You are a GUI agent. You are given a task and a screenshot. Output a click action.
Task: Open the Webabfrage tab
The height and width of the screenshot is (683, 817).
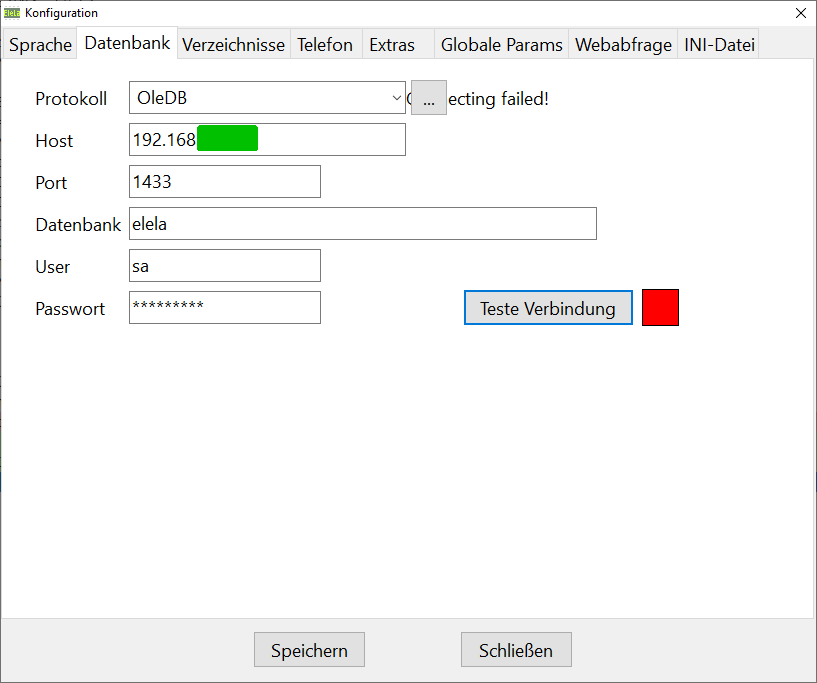point(623,45)
